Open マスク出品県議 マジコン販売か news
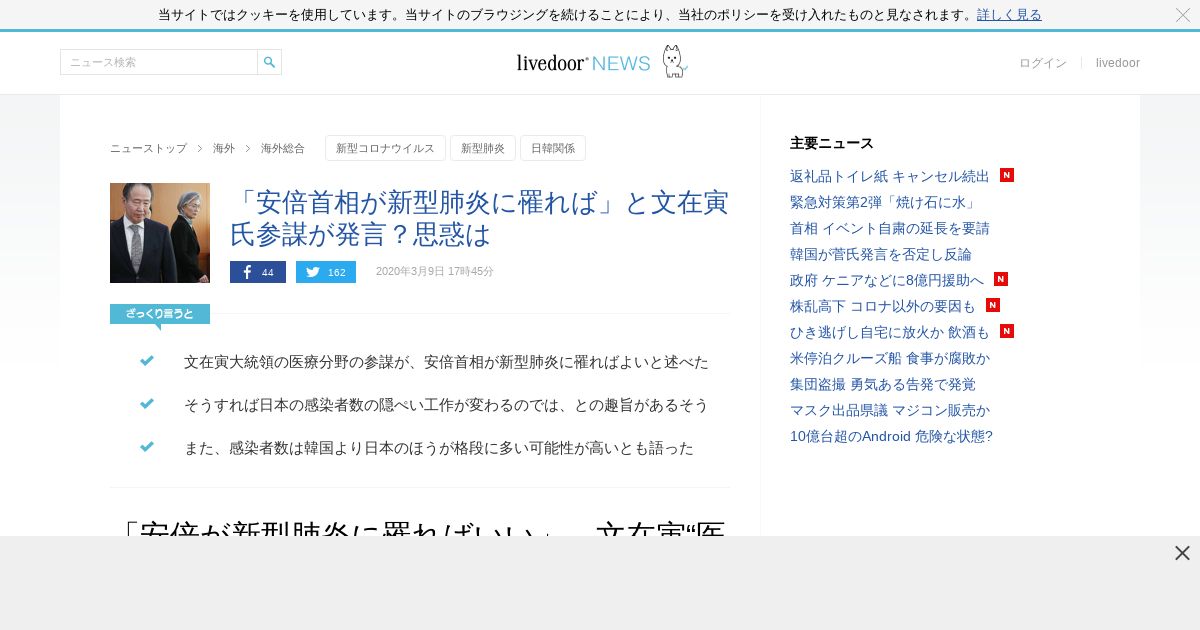This screenshot has height=630, width=1200. click(x=889, y=410)
